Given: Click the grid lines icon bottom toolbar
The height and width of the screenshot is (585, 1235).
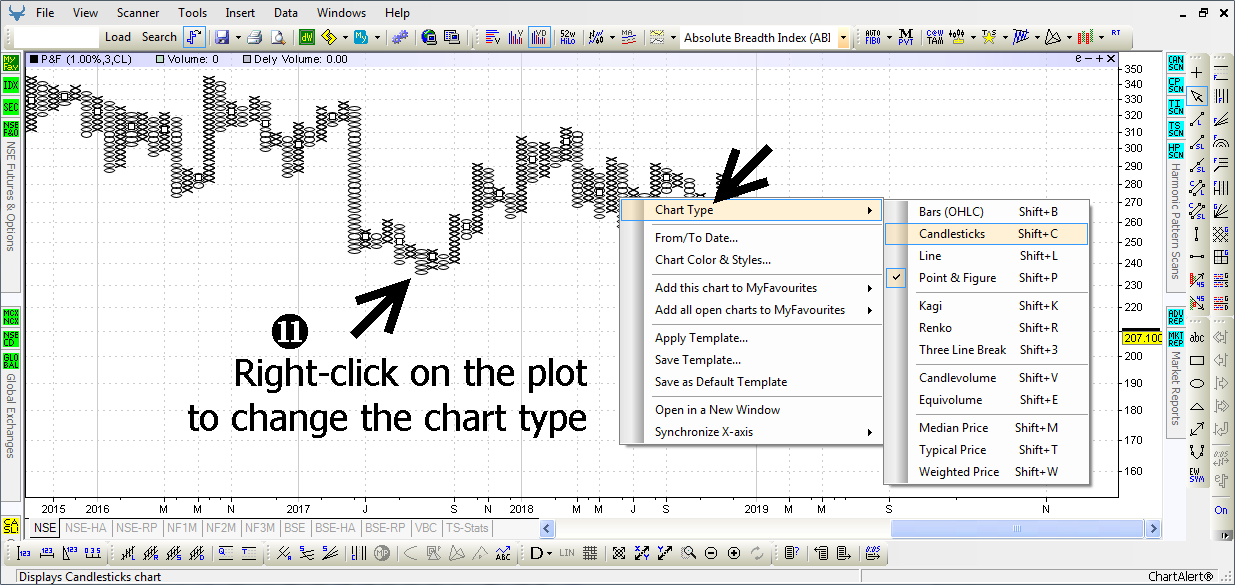Looking at the screenshot, I should tap(590, 553).
